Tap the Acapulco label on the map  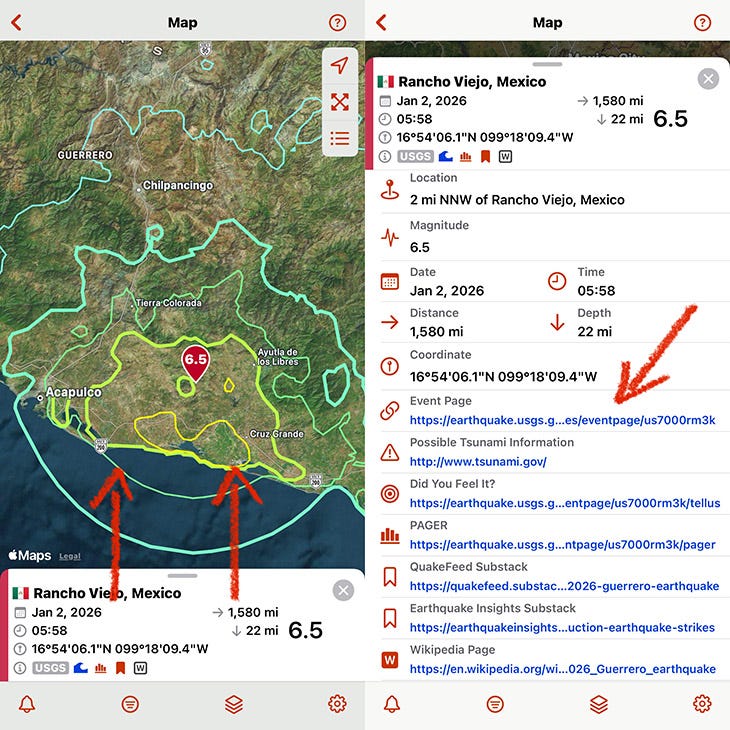(73, 392)
